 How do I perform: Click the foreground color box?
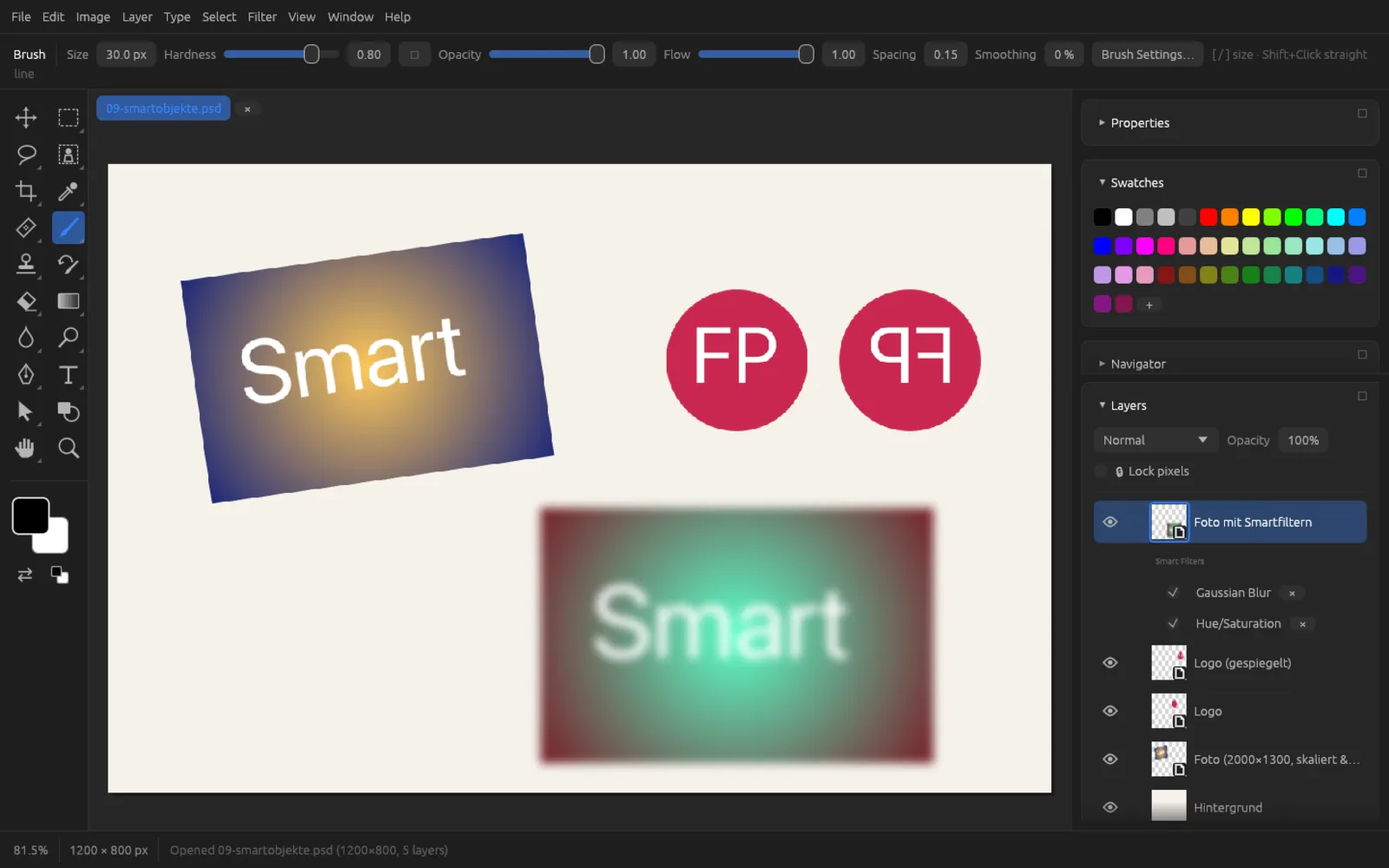pyautogui.click(x=30, y=516)
